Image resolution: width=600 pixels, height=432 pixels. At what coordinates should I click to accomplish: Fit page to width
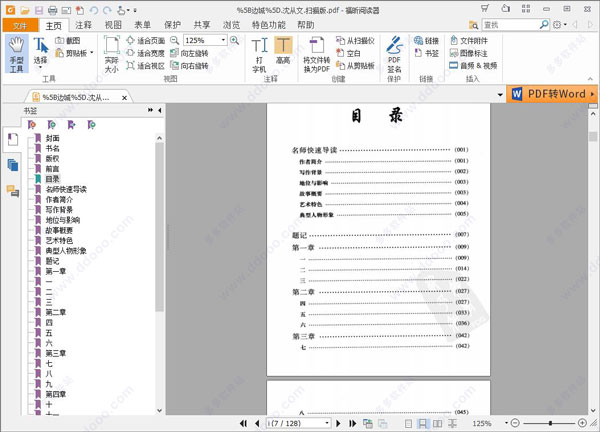[x=146, y=53]
